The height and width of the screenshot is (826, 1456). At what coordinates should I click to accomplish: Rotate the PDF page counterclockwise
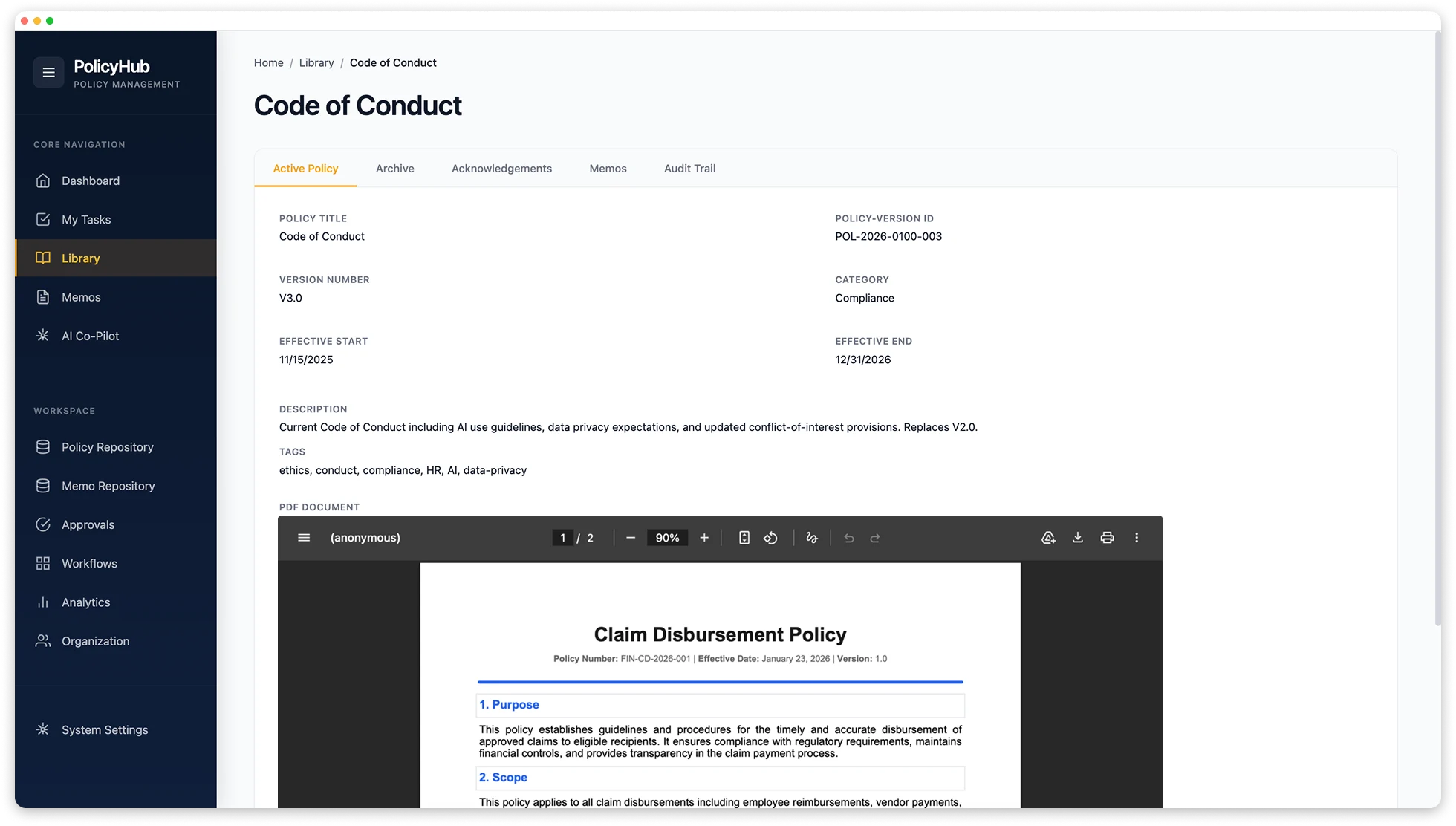(770, 538)
